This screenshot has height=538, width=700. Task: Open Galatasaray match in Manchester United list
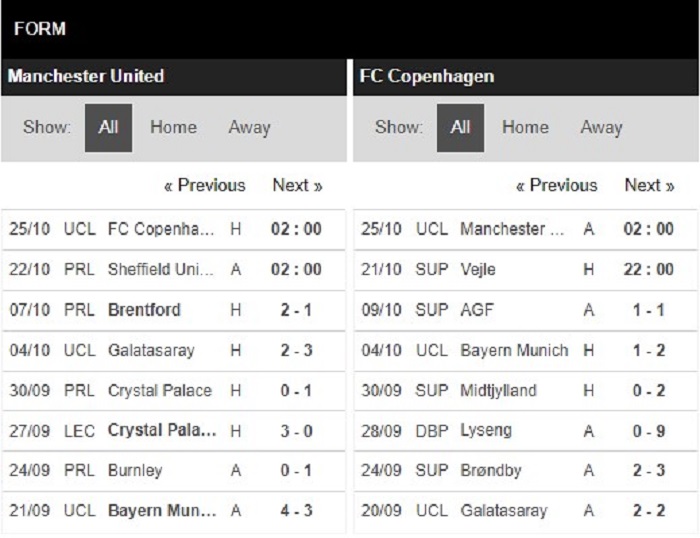tap(151, 351)
